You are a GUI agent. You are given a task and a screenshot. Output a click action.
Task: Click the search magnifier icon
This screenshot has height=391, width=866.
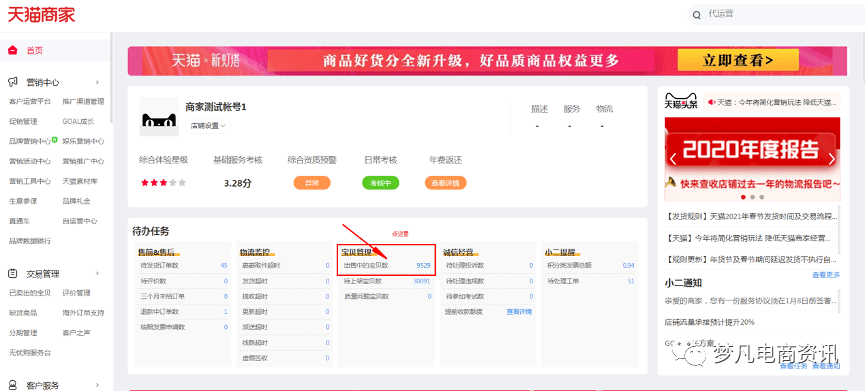697,15
